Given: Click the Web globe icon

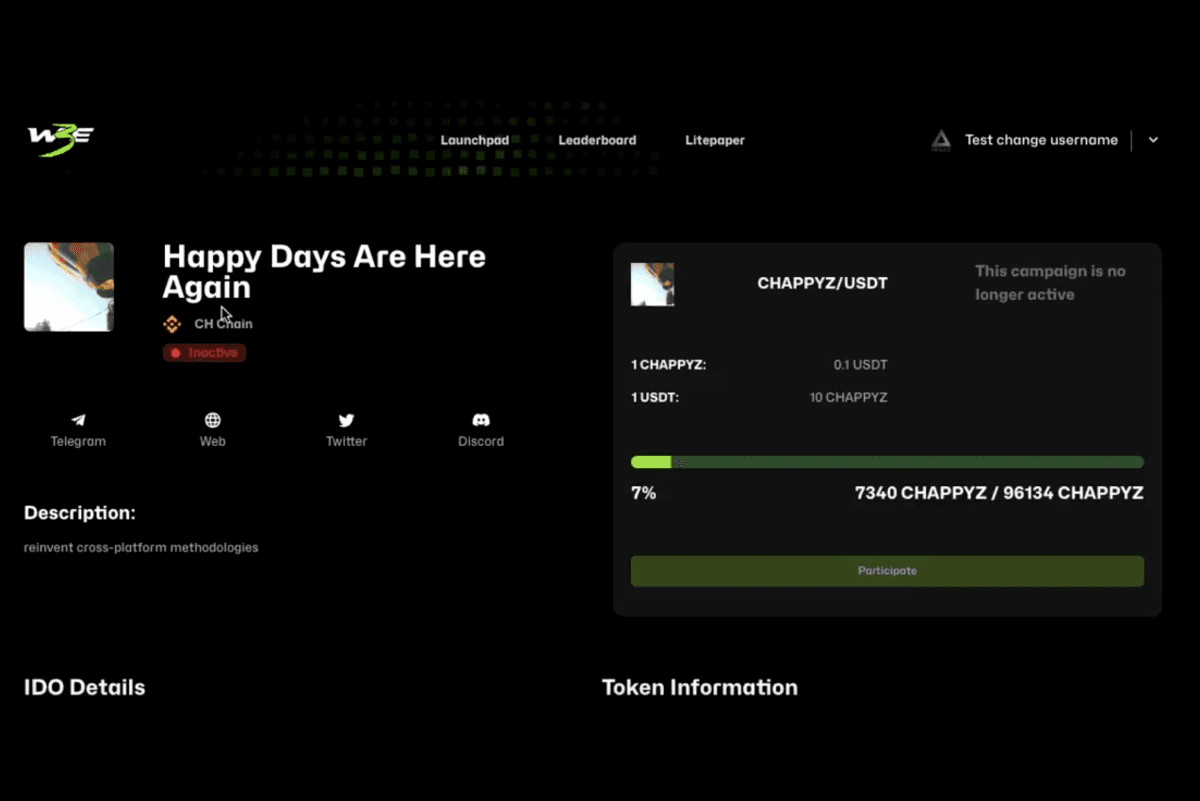Looking at the screenshot, I should tap(212, 420).
